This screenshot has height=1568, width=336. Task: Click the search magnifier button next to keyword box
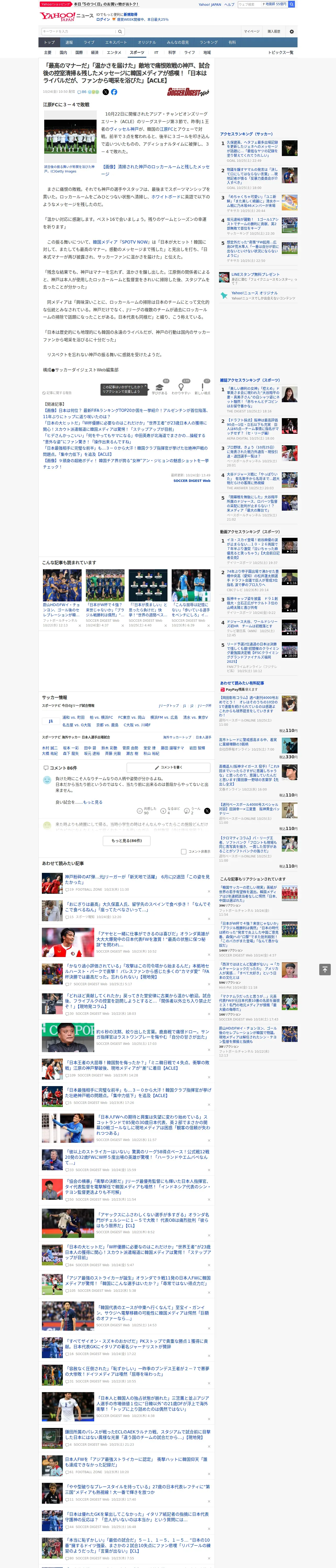(x=120, y=32)
